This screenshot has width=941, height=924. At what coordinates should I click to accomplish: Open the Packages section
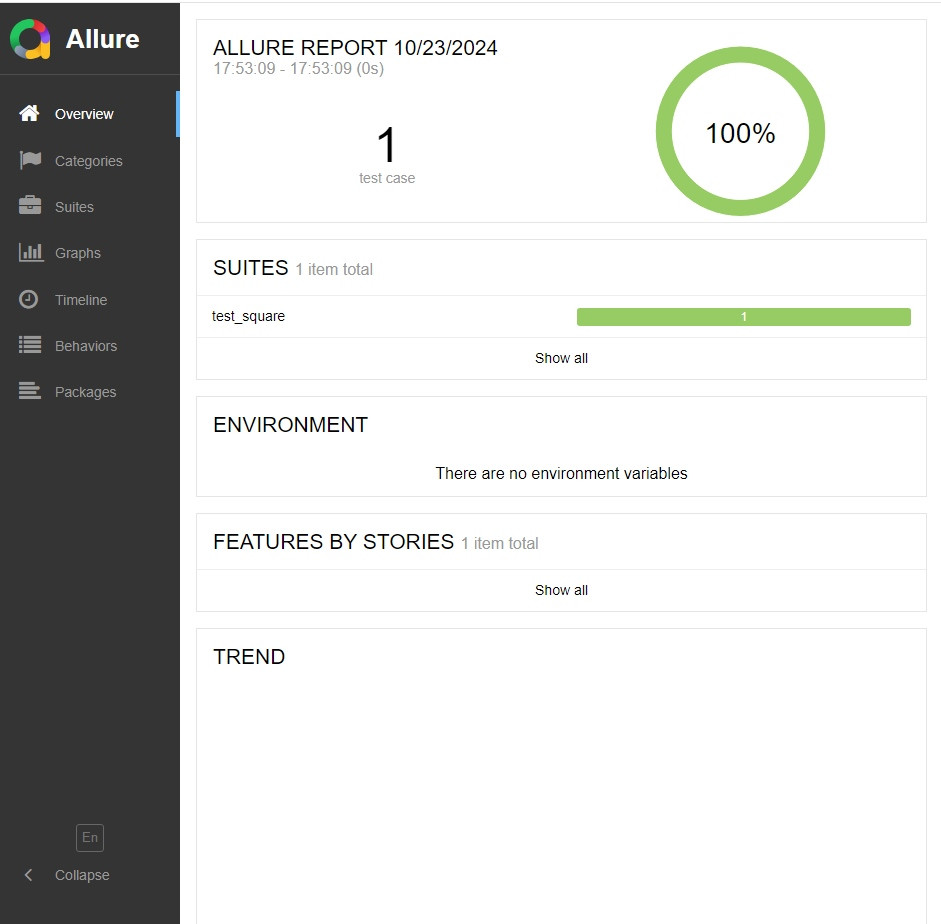point(90,392)
